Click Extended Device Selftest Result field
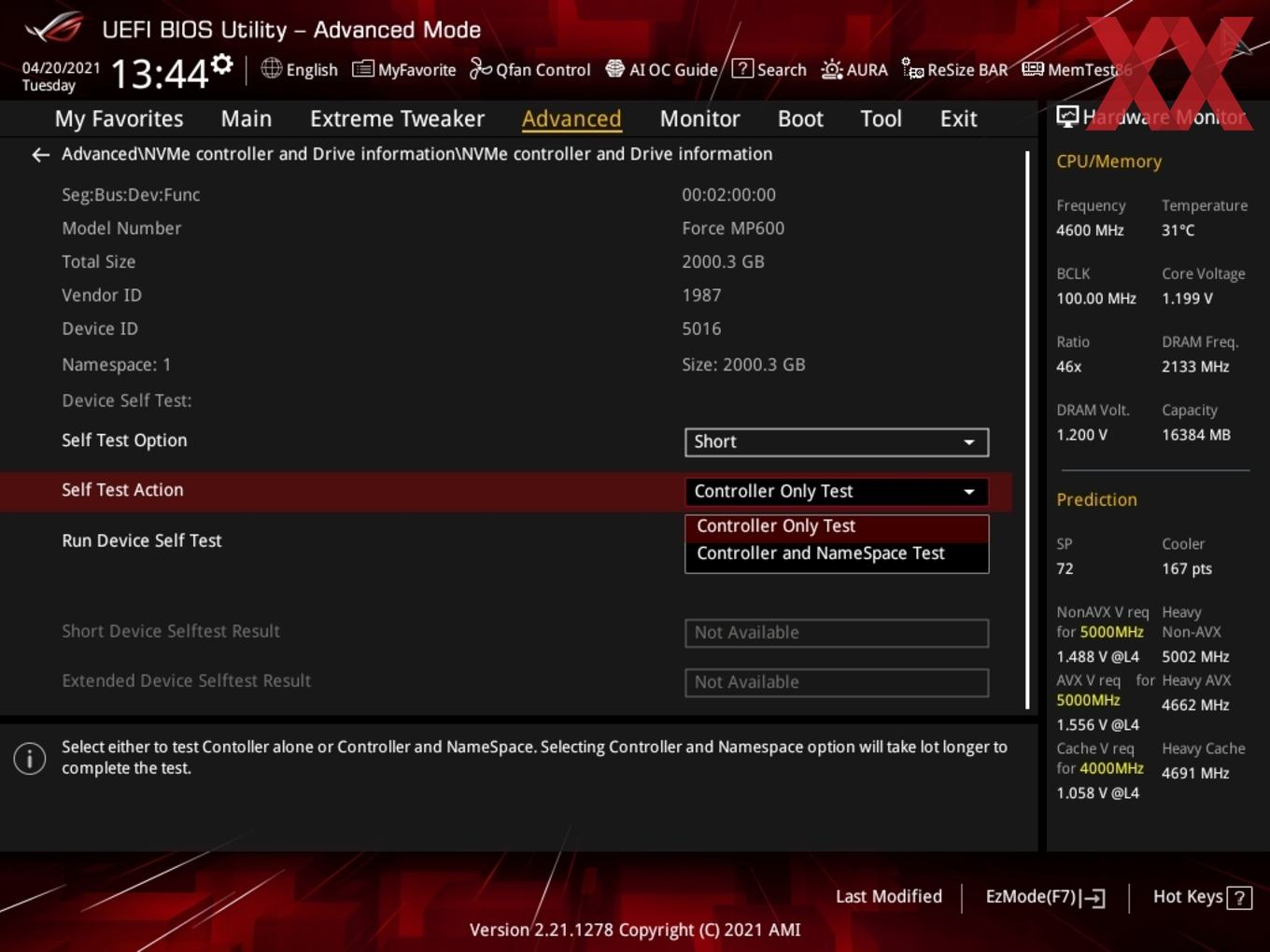Image resolution: width=1270 pixels, height=952 pixels. coord(837,682)
